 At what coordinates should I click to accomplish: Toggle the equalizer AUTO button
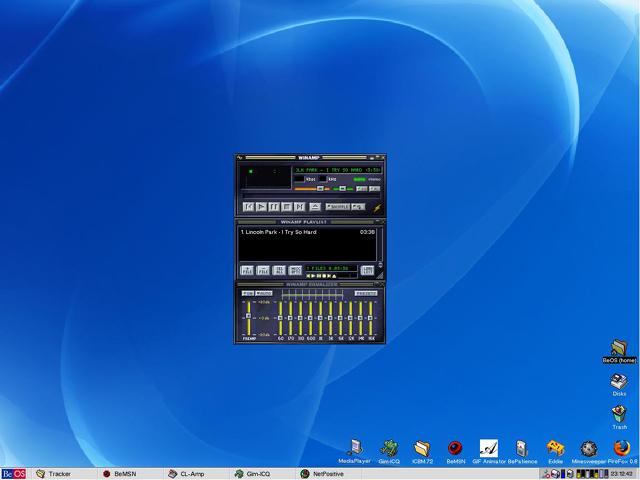pyautogui.click(x=264, y=293)
